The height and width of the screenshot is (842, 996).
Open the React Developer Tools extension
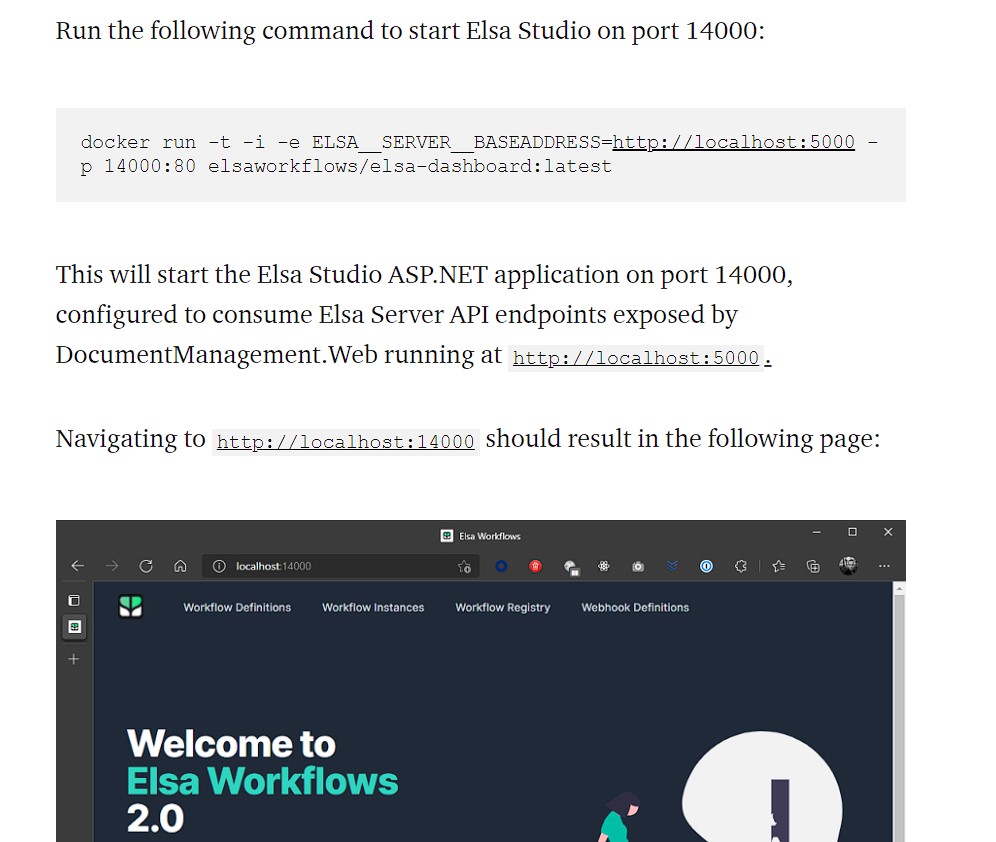[603, 566]
